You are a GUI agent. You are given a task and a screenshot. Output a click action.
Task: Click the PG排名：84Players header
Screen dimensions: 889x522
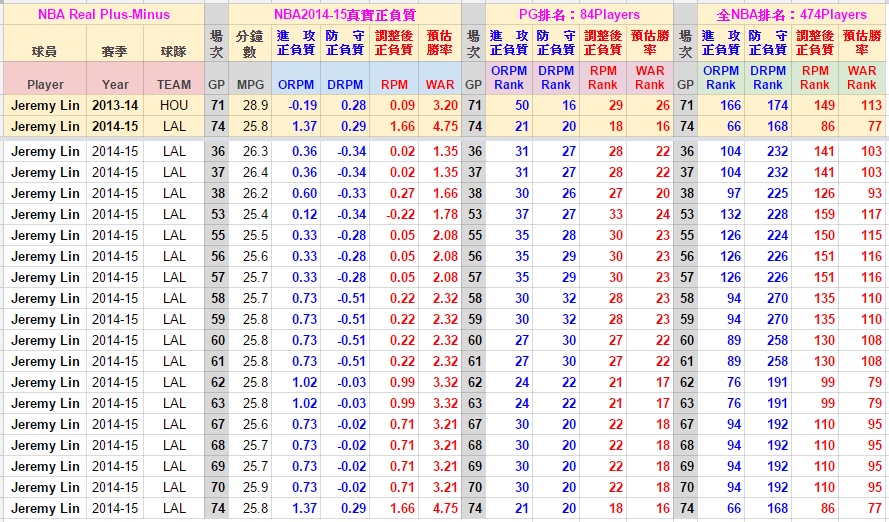[579, 14]
